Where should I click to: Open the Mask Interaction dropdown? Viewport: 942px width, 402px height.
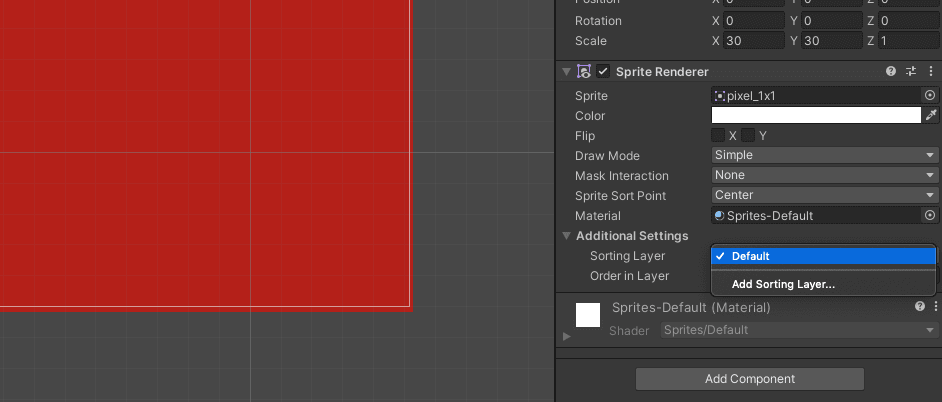pyautogui.click(x=824, y=176)
